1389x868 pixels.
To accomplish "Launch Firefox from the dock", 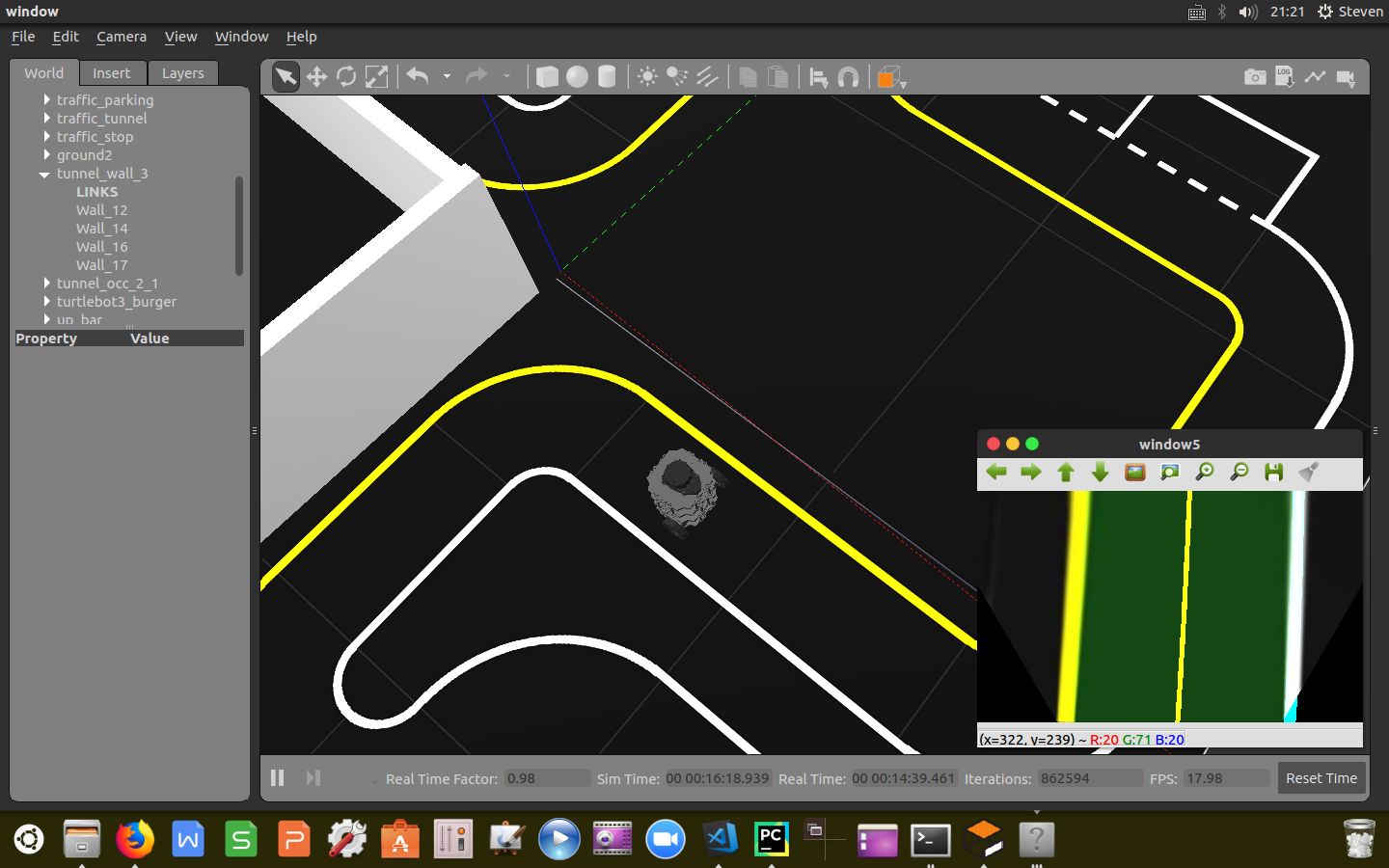I will coord(135,839).
